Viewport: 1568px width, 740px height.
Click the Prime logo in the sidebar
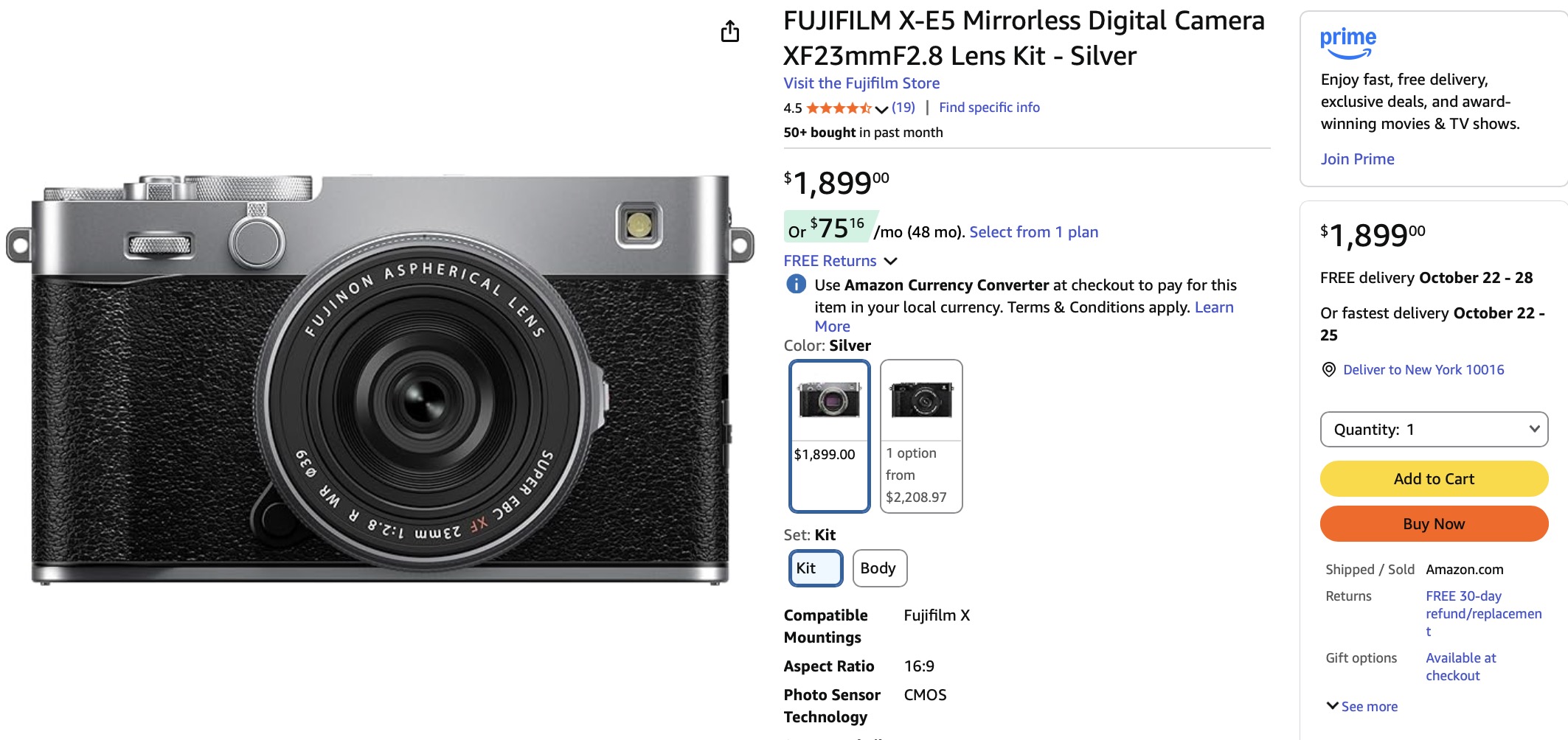(1347, 43)
